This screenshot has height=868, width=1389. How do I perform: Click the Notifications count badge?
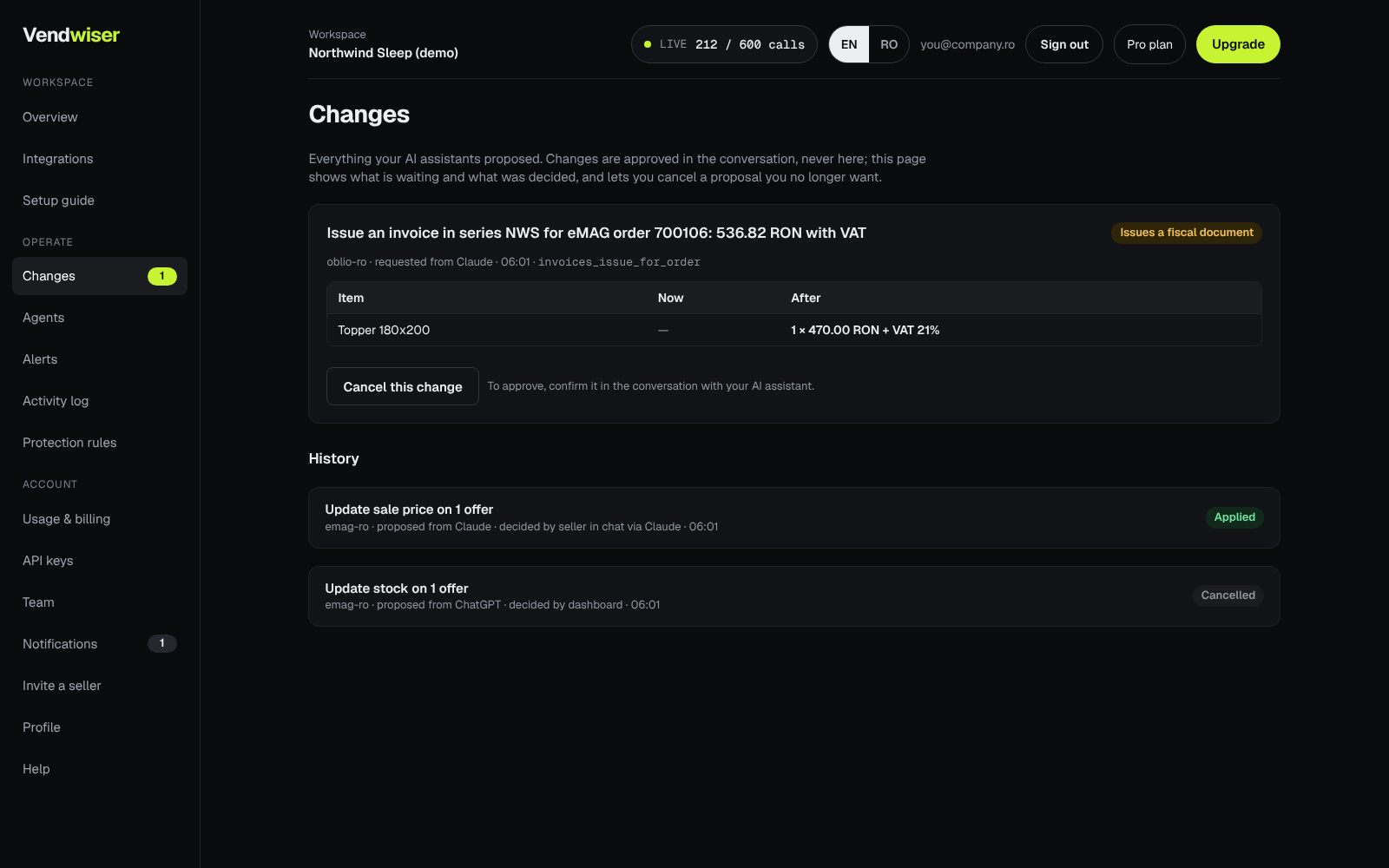162,643
